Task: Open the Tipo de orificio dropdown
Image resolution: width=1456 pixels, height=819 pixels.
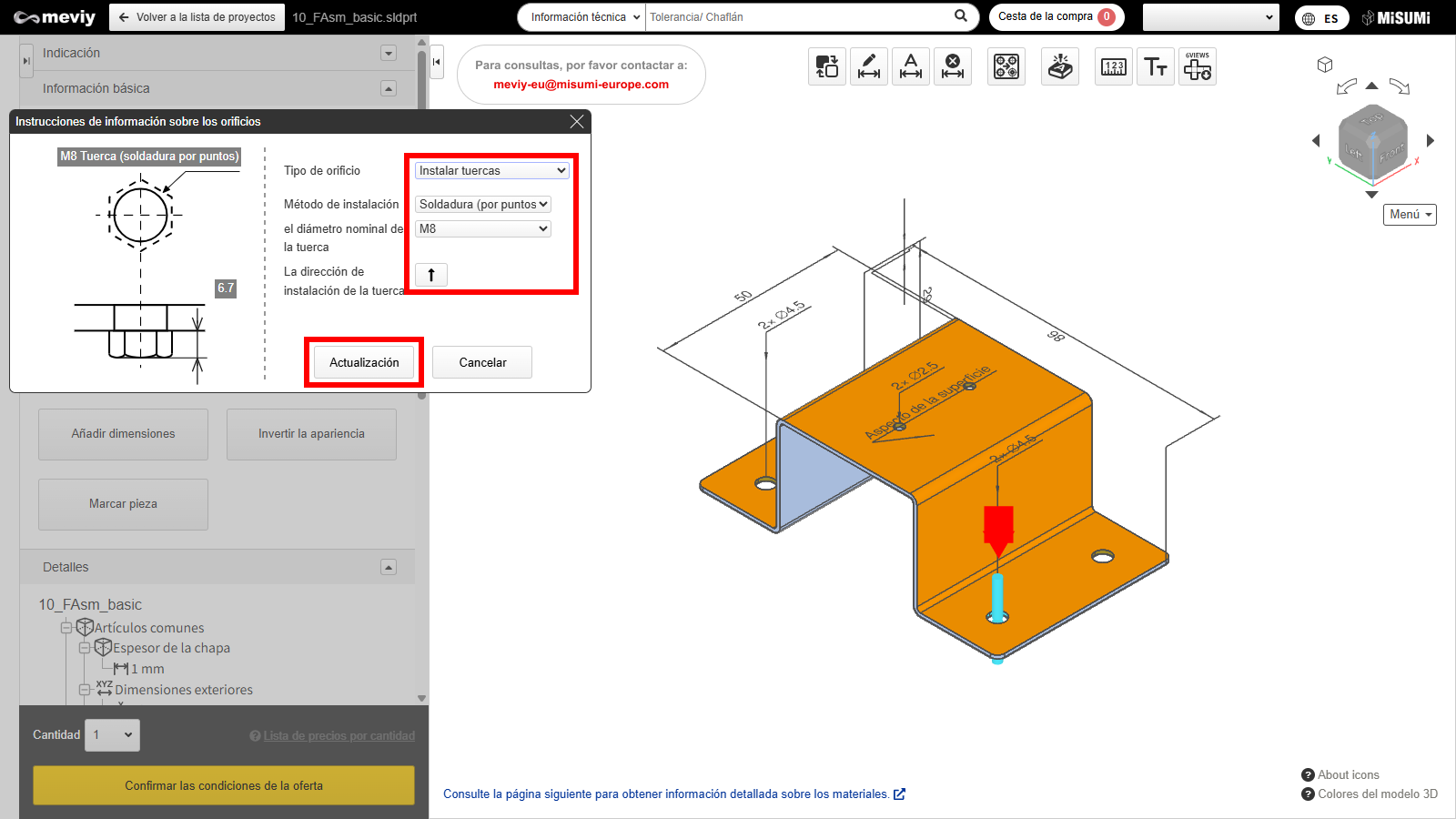Action: pyautogui.click(x=492, y=171)
